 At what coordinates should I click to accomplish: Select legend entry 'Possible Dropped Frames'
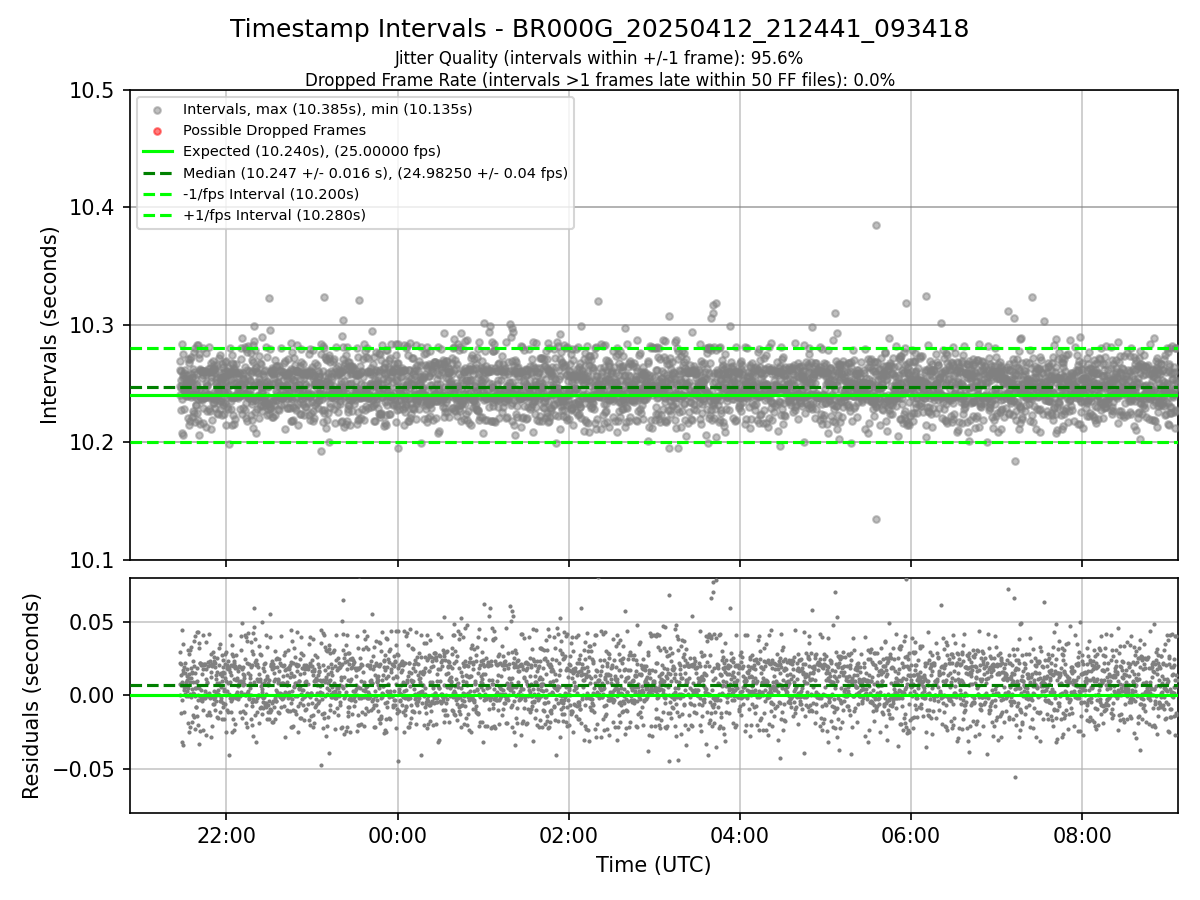pos(274,130)
